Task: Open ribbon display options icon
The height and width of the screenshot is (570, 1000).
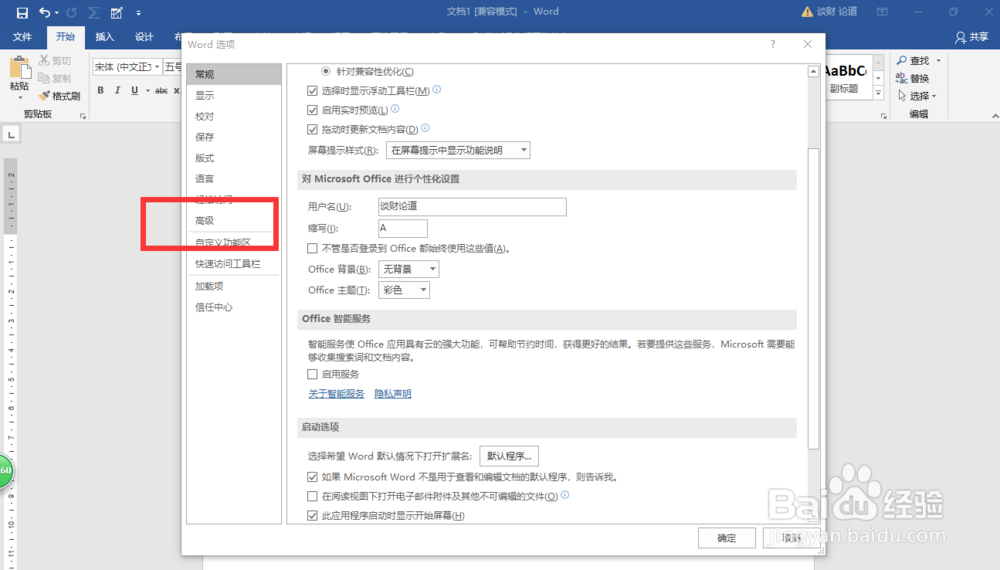Action: click(x=882, y=11)
